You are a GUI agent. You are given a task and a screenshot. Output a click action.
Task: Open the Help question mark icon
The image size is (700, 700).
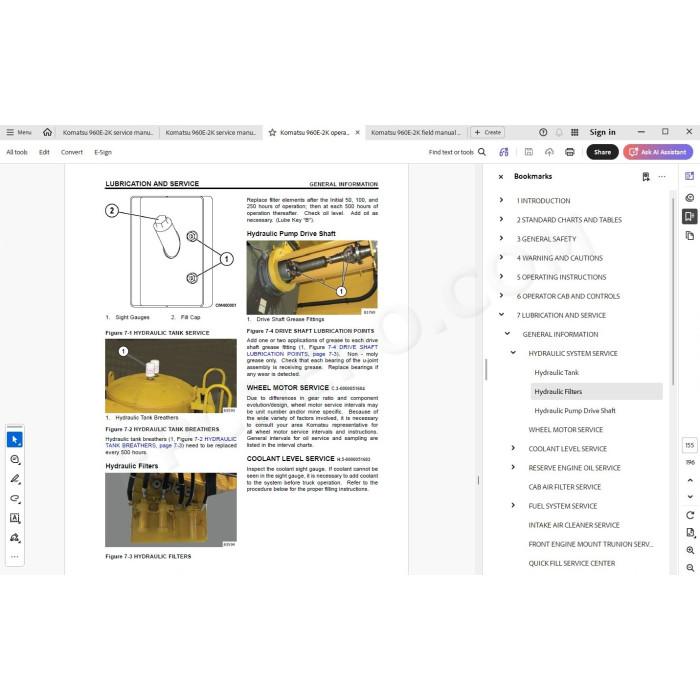click(543, 132)
